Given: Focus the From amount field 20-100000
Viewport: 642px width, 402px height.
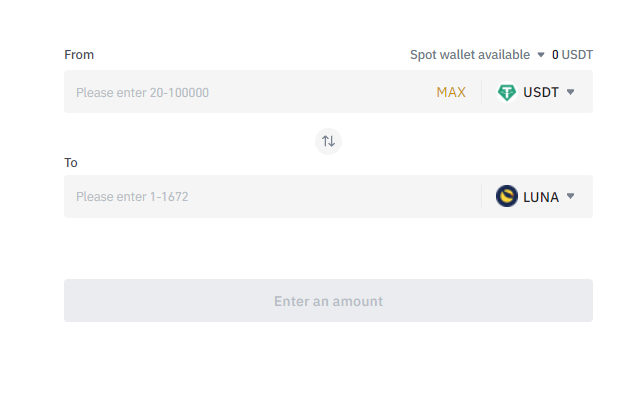Looking at the screenshot, I should (x=250, y=92).
